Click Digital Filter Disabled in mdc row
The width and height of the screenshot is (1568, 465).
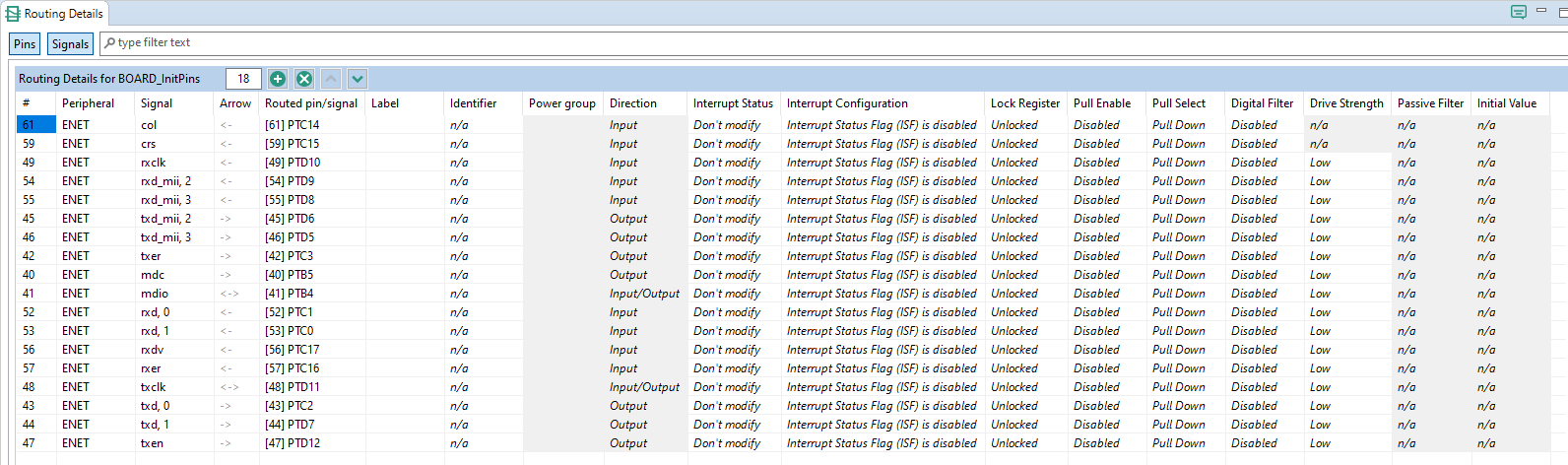[x=1265, y=275]
